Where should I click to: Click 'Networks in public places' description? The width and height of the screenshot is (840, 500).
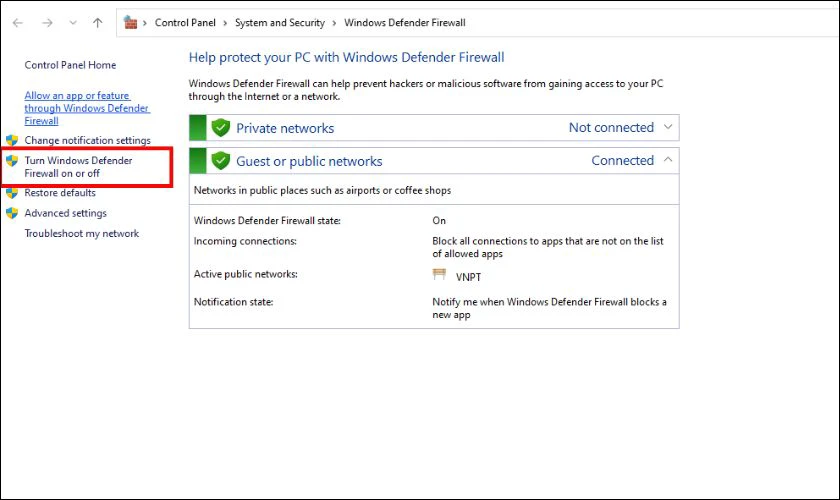[322, 191]
